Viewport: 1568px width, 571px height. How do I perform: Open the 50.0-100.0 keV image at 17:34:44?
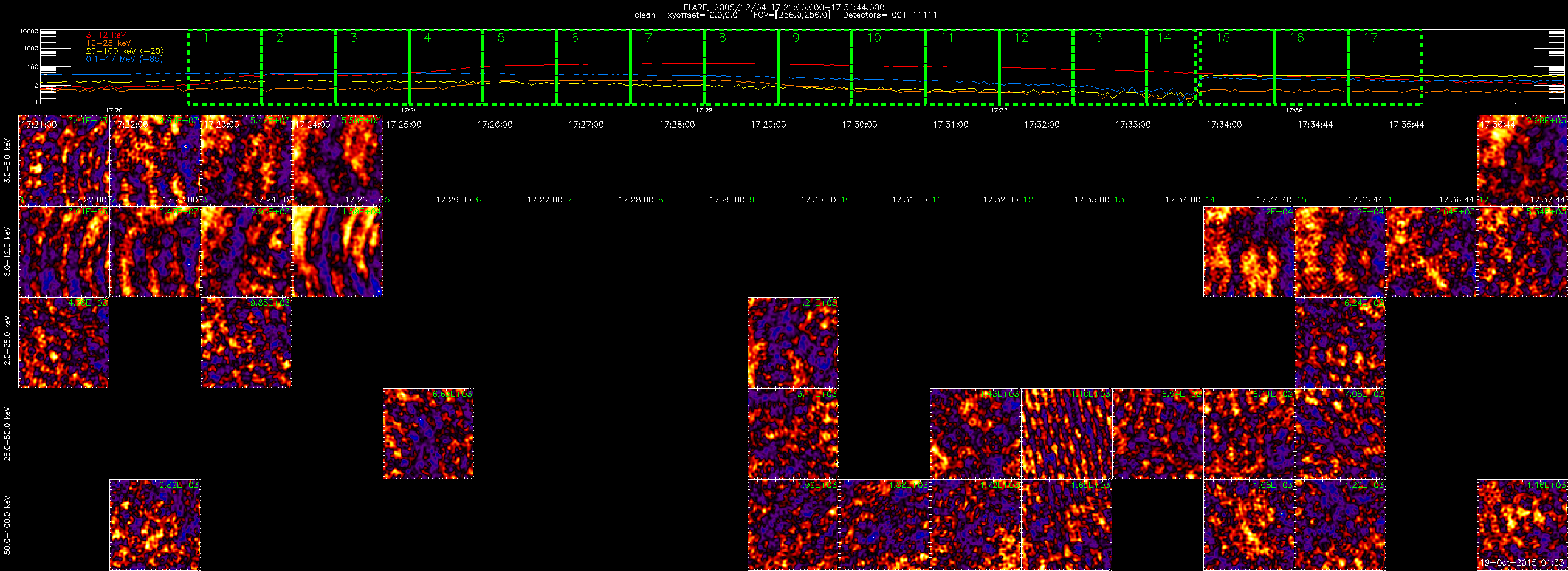coord(1340,525)
